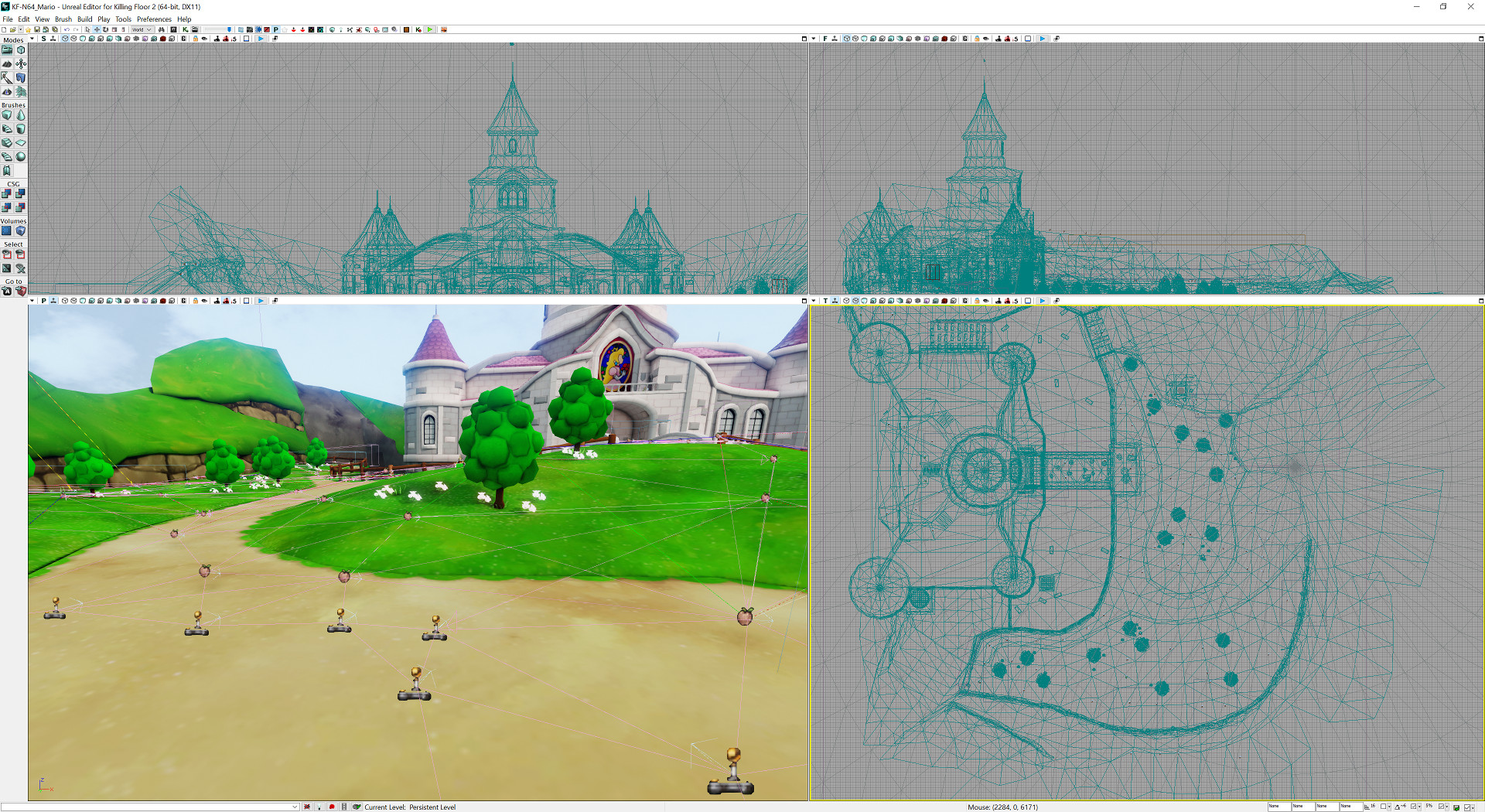Choose the Sheet builder brush
Screen dimensions: 1485x812
pos(21,143)
